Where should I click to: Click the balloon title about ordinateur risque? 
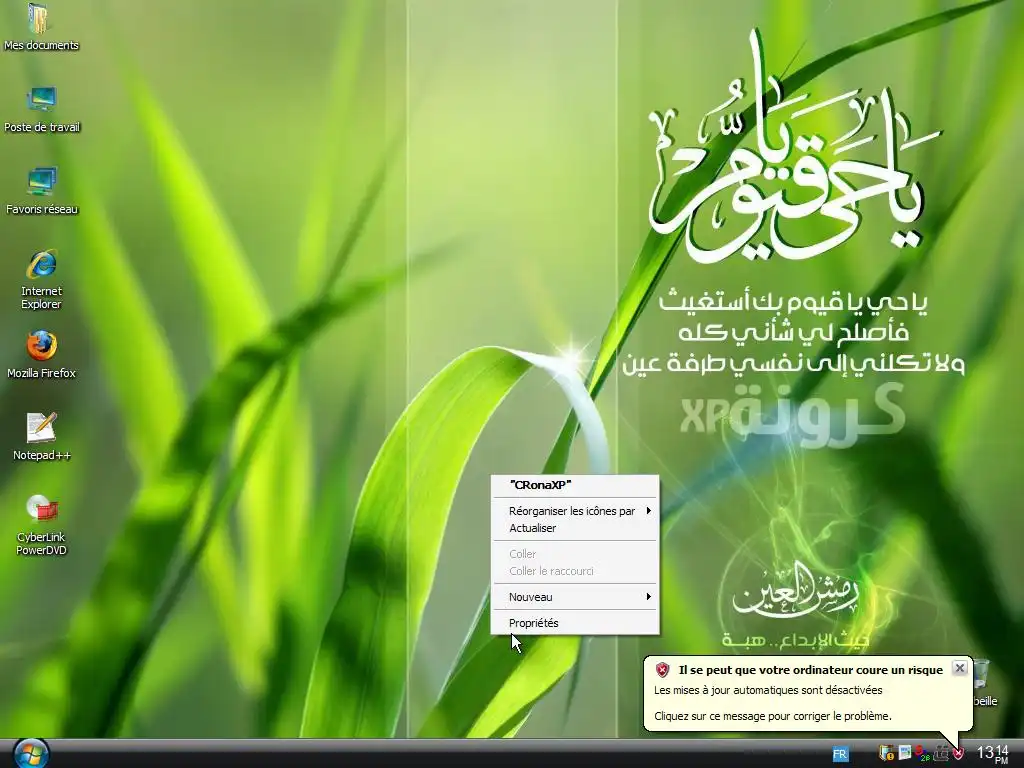(810, 670)
